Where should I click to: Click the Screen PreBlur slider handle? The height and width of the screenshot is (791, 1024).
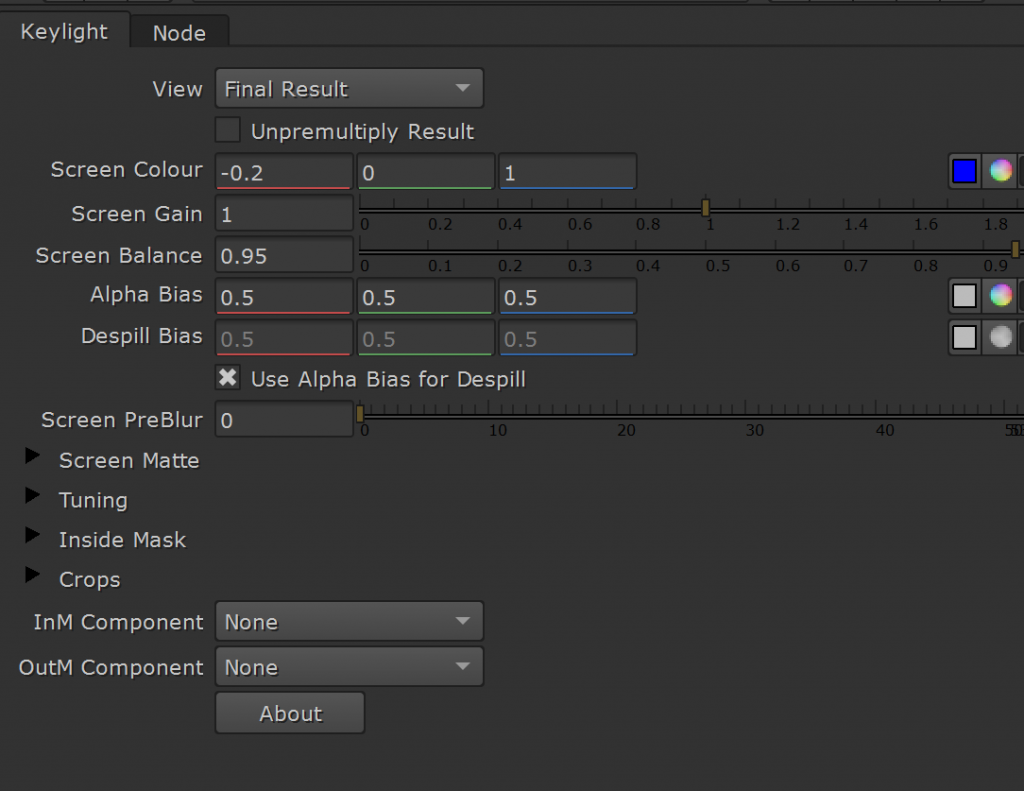tap(360, 413)
